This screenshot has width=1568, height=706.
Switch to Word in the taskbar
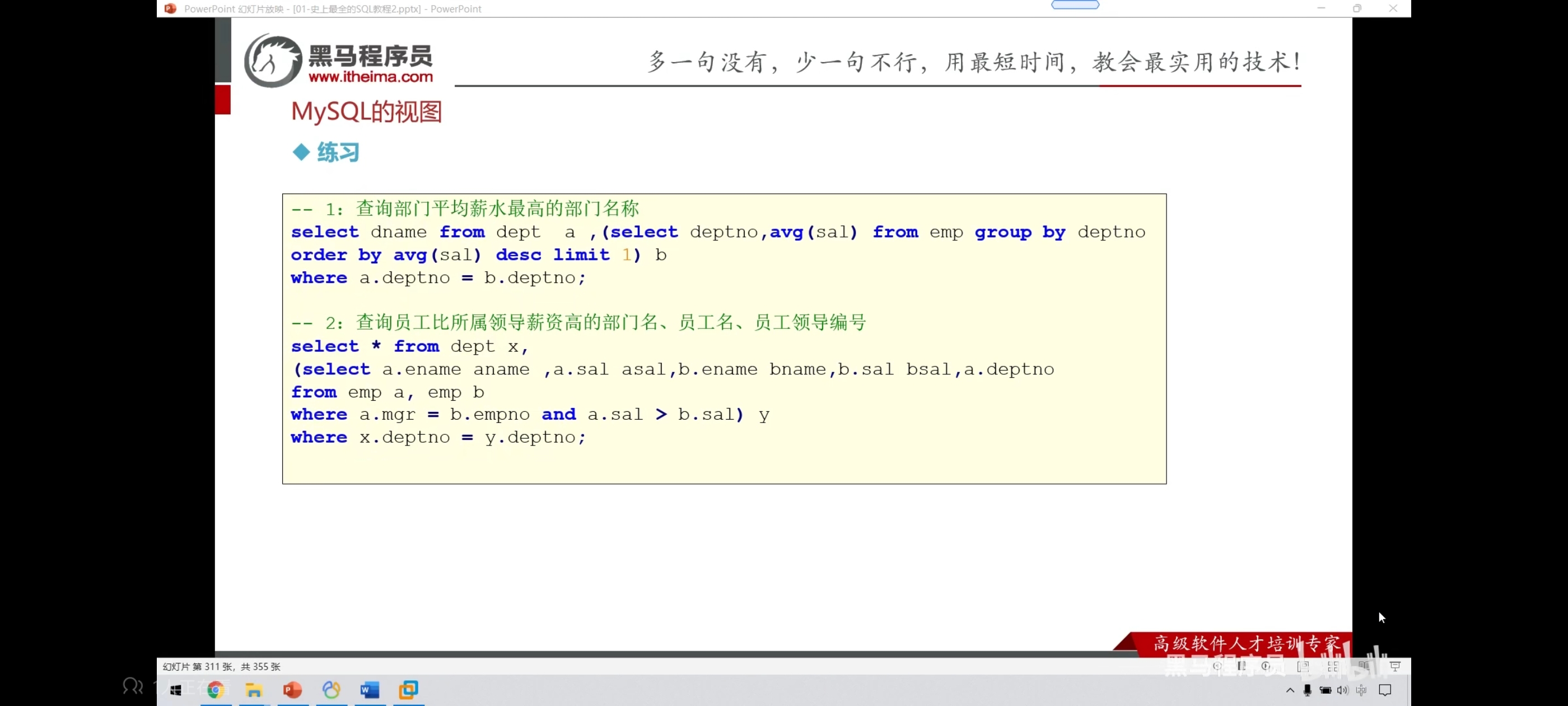coord(370,690)
